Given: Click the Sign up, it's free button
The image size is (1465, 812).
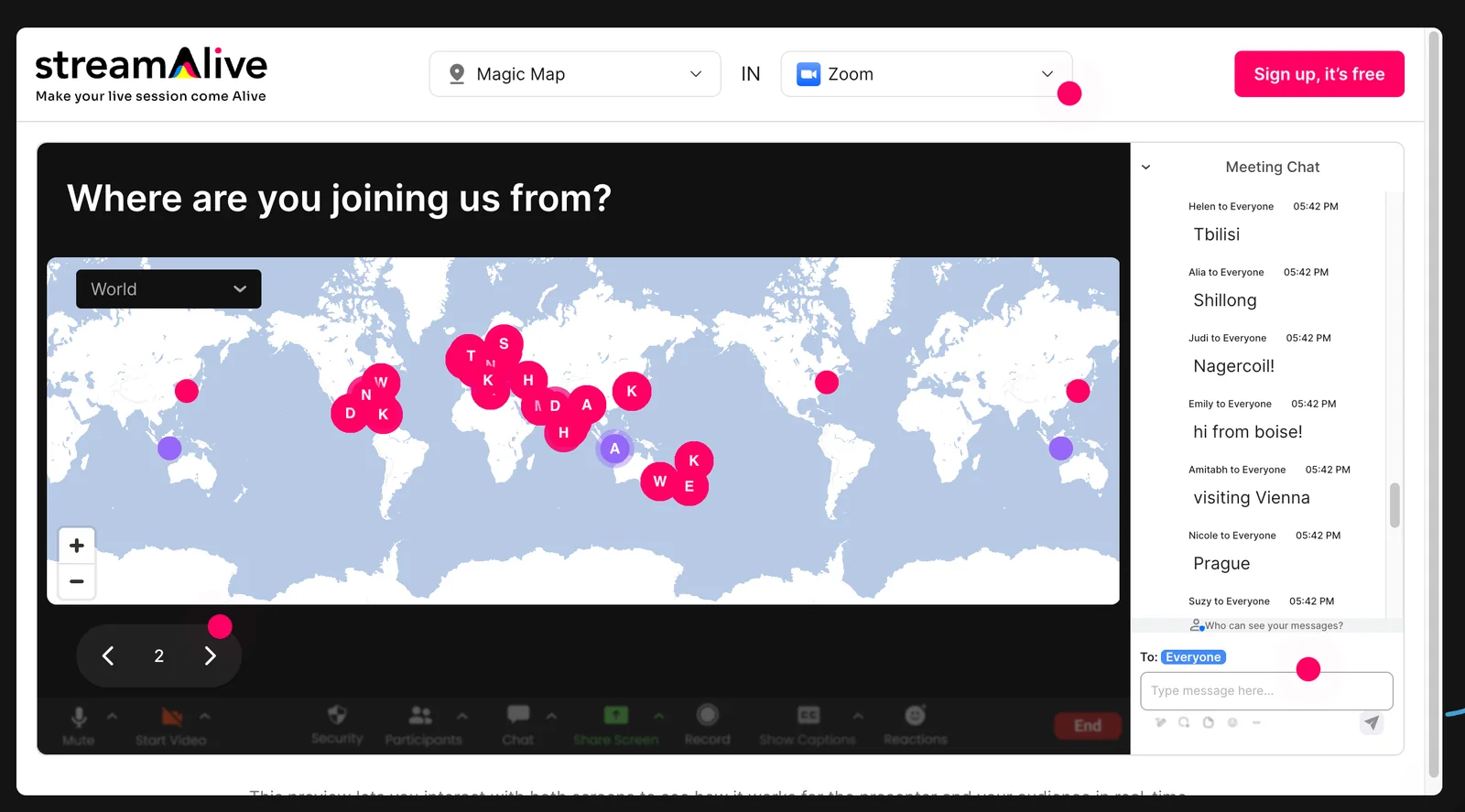Looking at the screenshot, I should 1318,74.
